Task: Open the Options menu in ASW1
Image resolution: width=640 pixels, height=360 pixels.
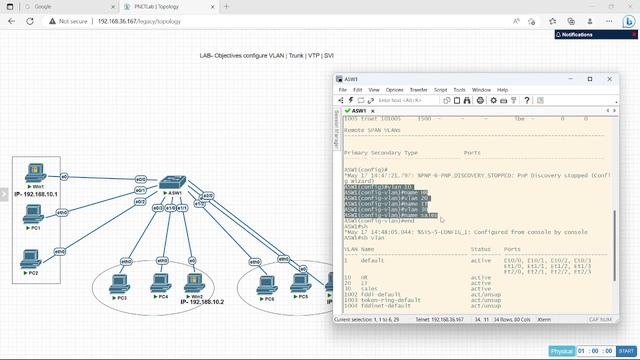Action: (394, 90)
